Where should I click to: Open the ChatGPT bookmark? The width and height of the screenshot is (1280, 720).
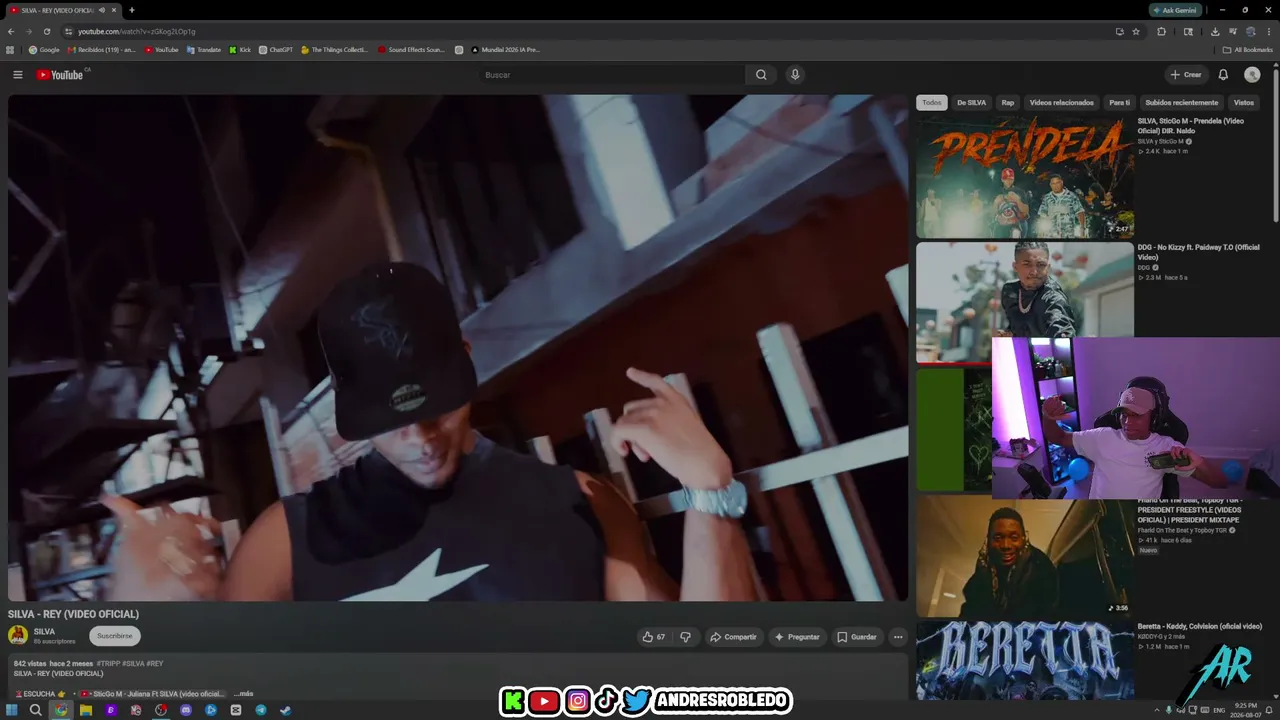(276, 50)
